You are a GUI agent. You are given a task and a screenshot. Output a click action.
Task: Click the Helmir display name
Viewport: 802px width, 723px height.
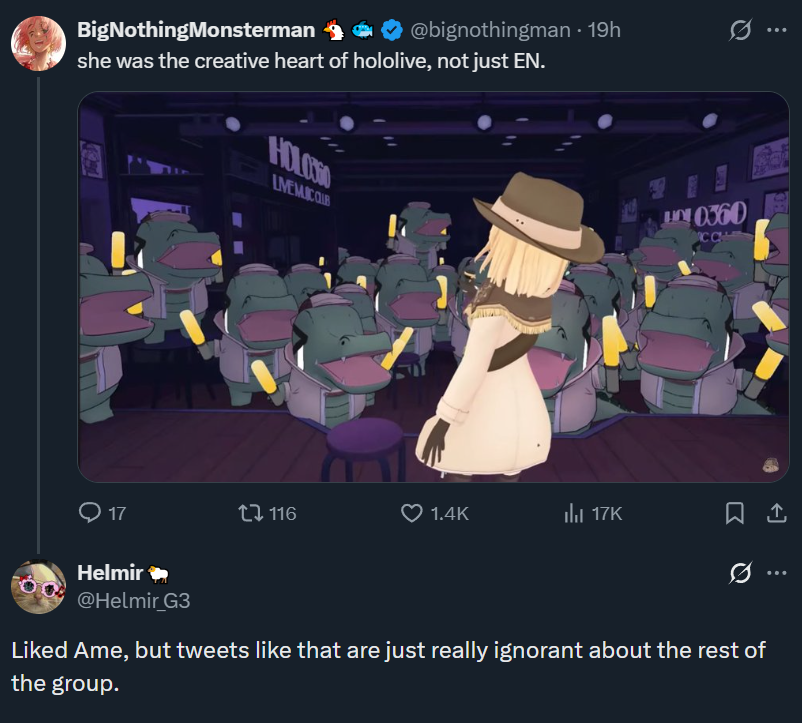pos(110,573)
